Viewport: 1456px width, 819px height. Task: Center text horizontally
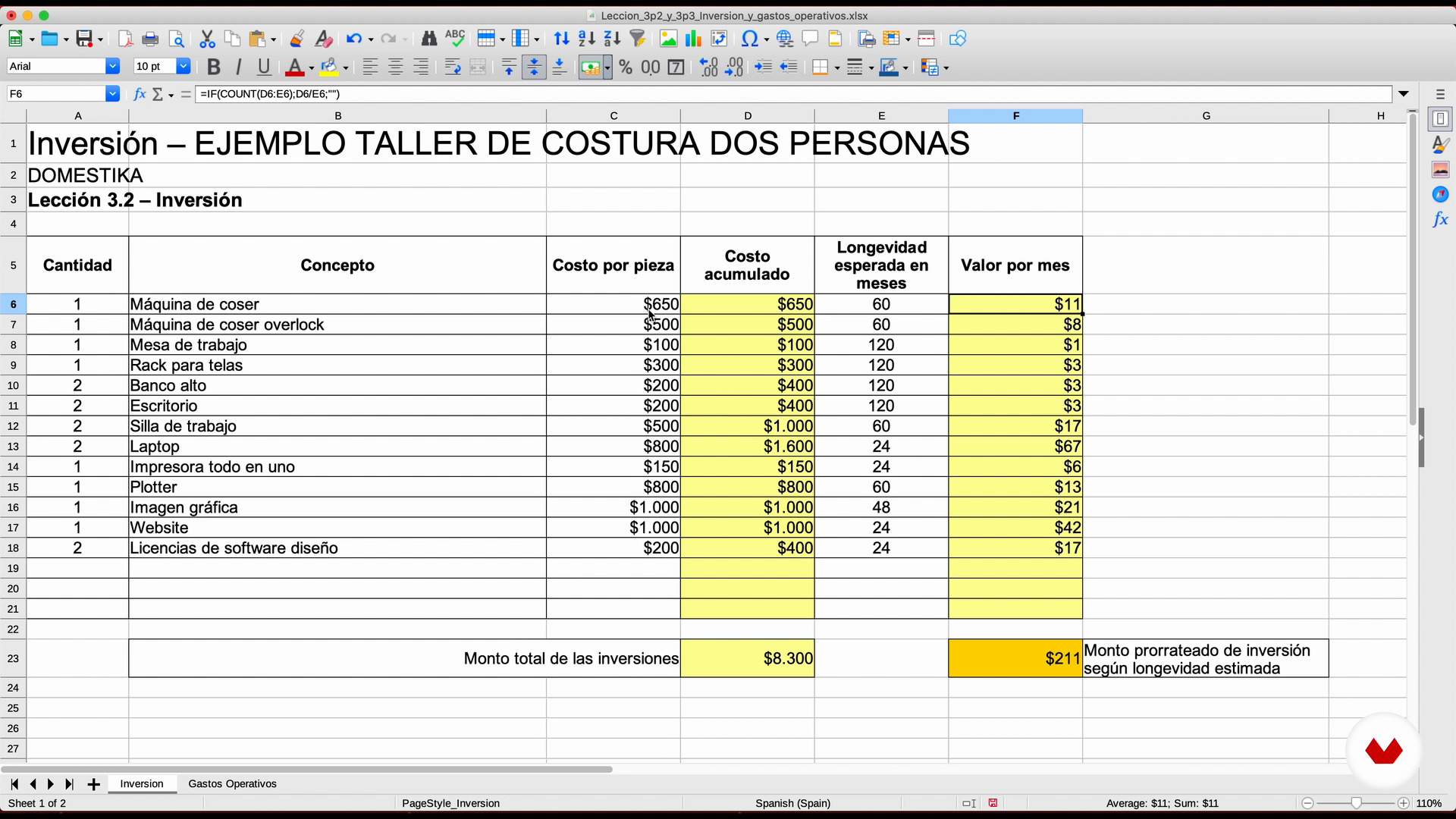396,67
